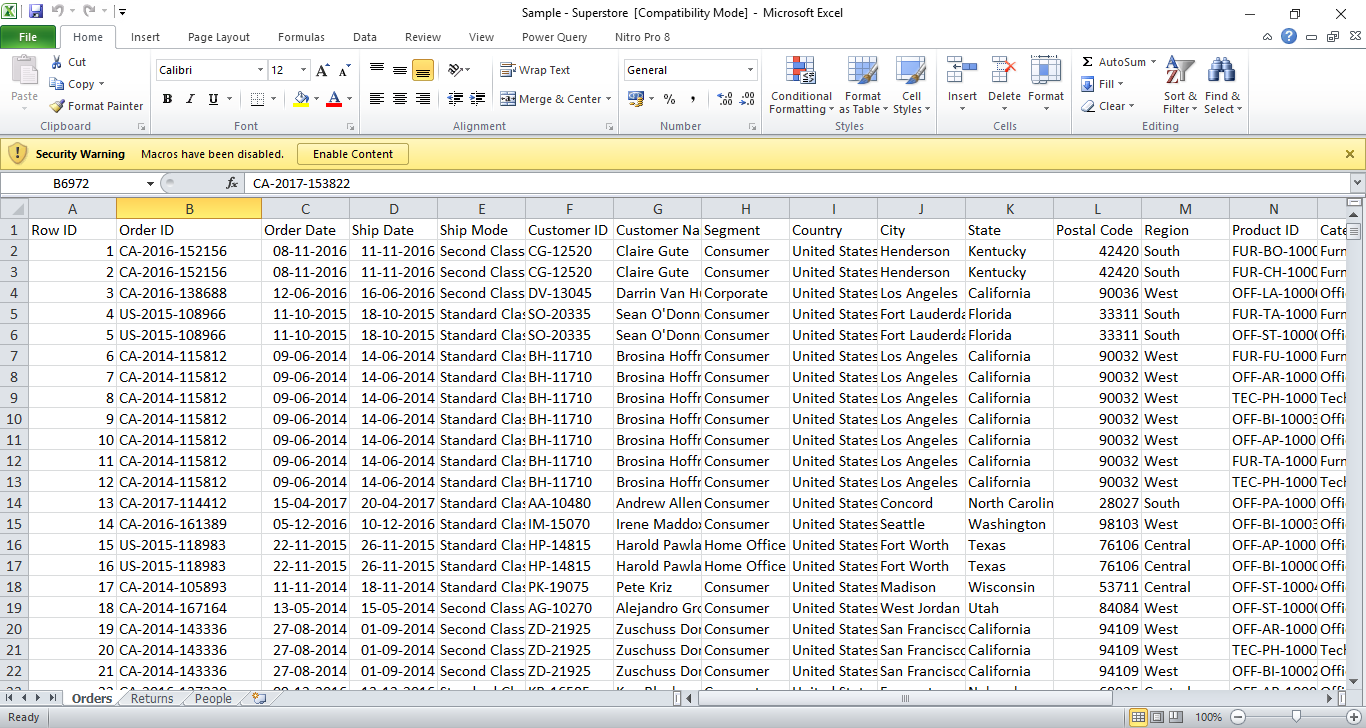Open Sort & Filter options
1366x728 pixels.
pyautogui.click(x=1180, y=85)
